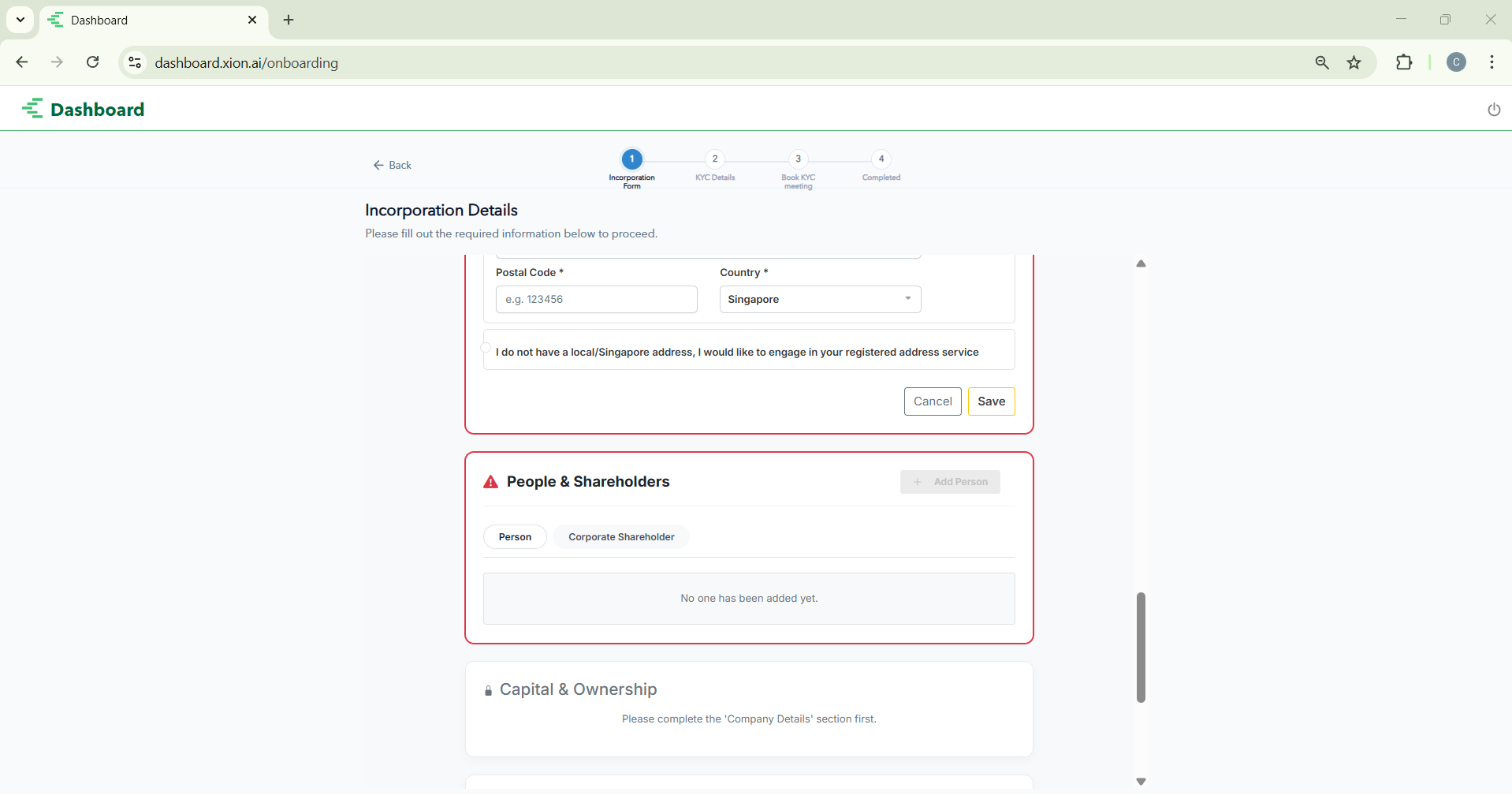1512x799 pixels.
Task: Open the user profile avatar
Action: point(1456,62)
